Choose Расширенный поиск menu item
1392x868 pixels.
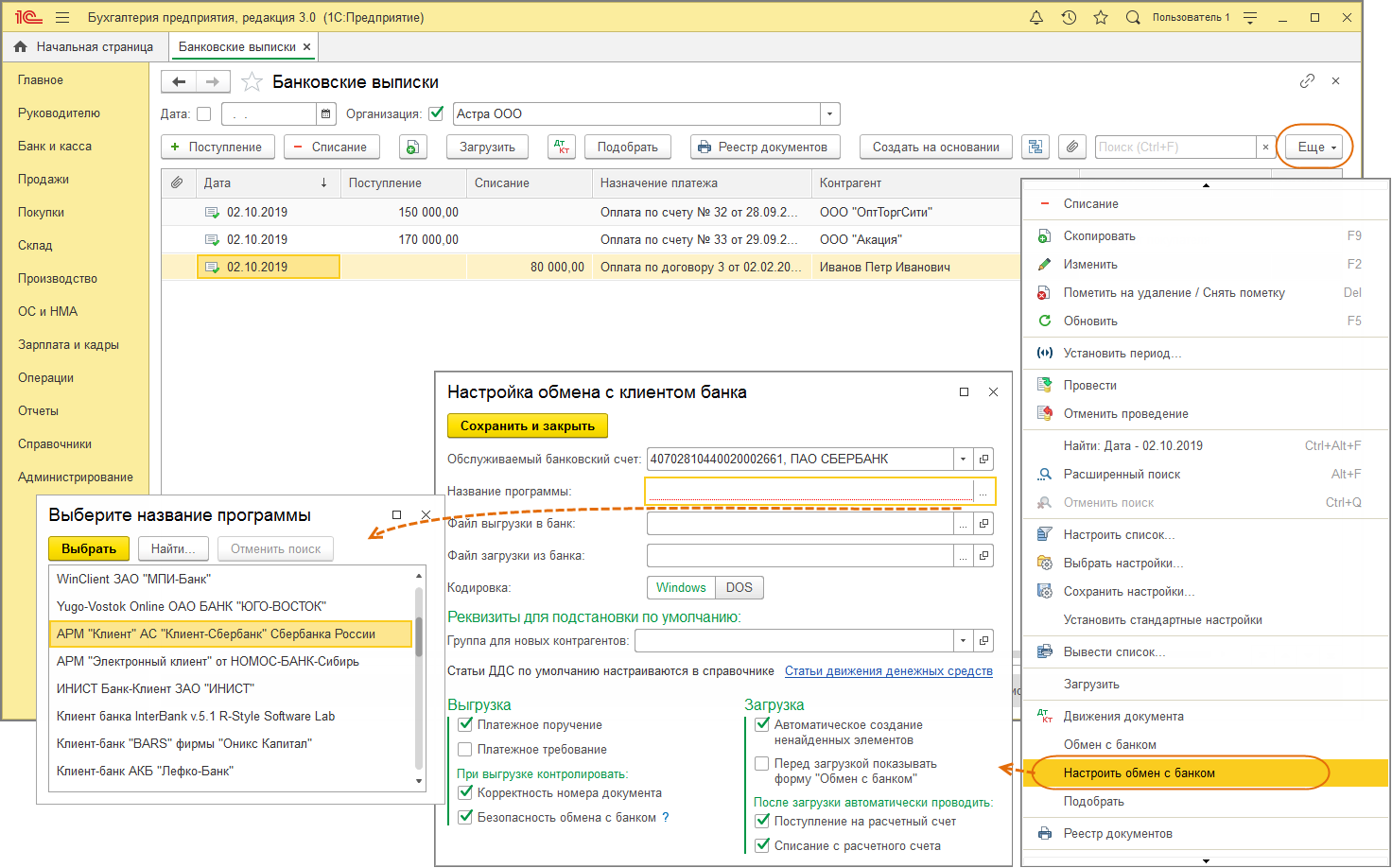[1206, 474]
